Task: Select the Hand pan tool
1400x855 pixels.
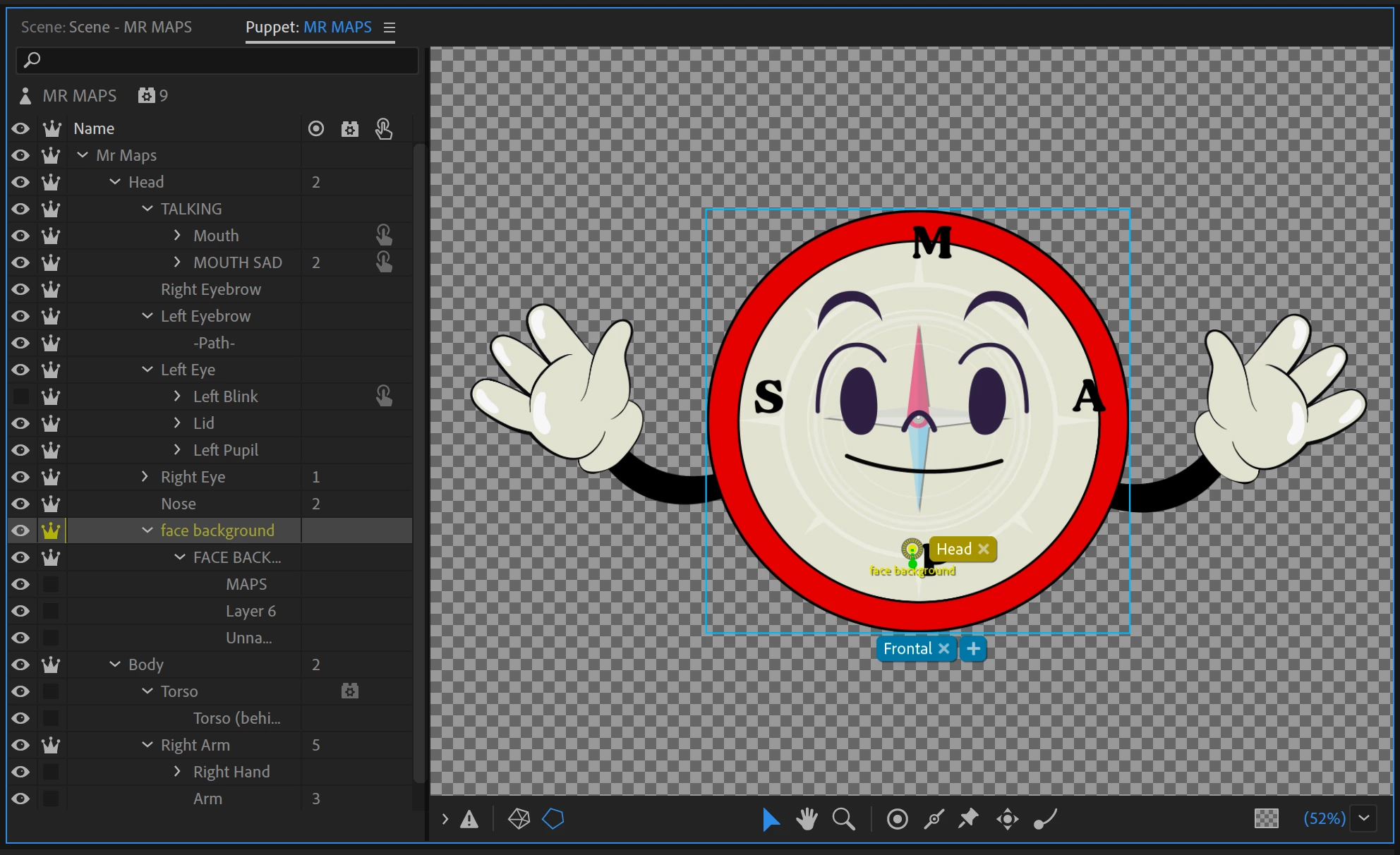Action: pos(807,819)
